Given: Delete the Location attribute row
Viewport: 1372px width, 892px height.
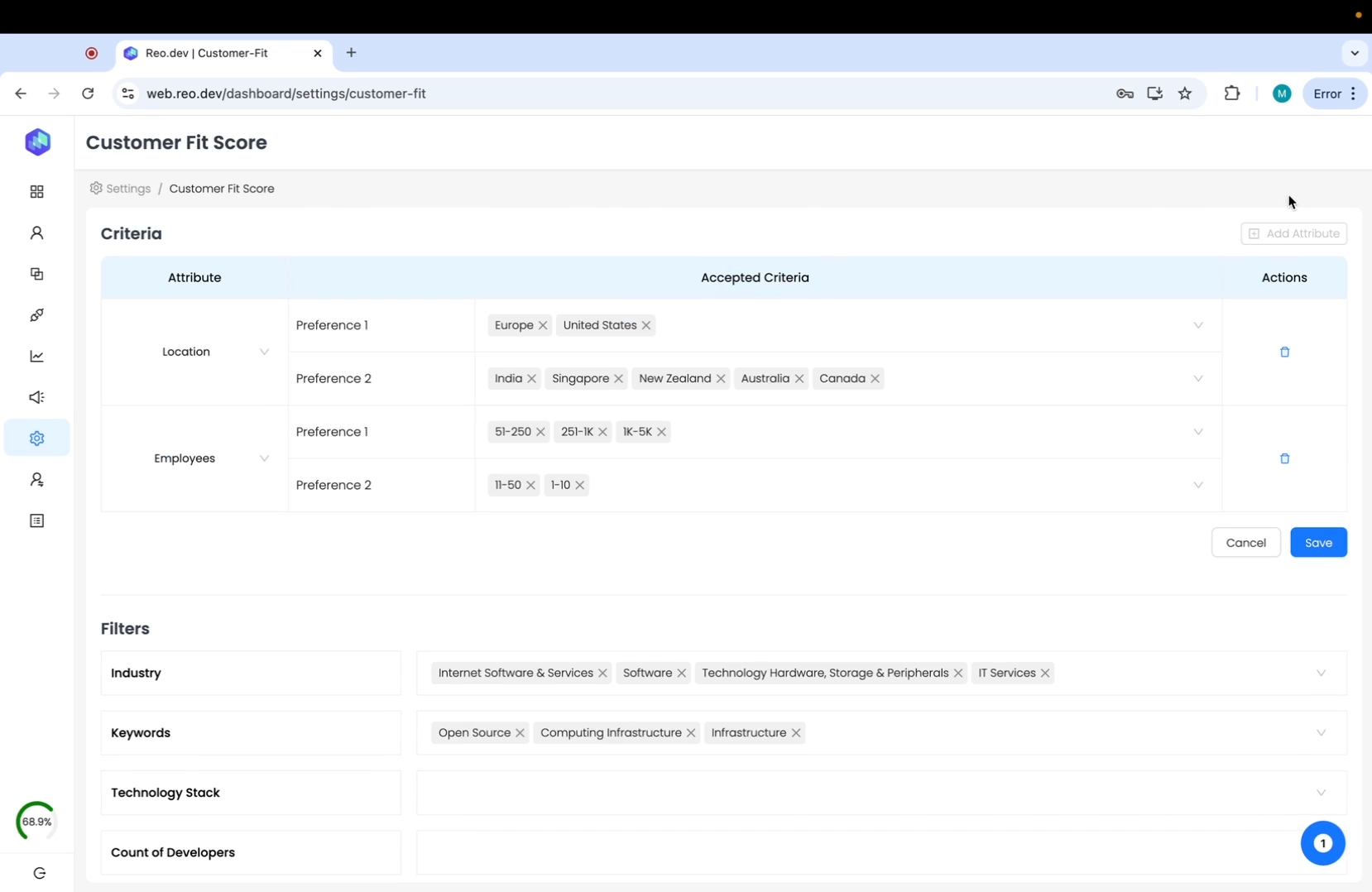Looking at the screenshot, I should point(1284,352).
